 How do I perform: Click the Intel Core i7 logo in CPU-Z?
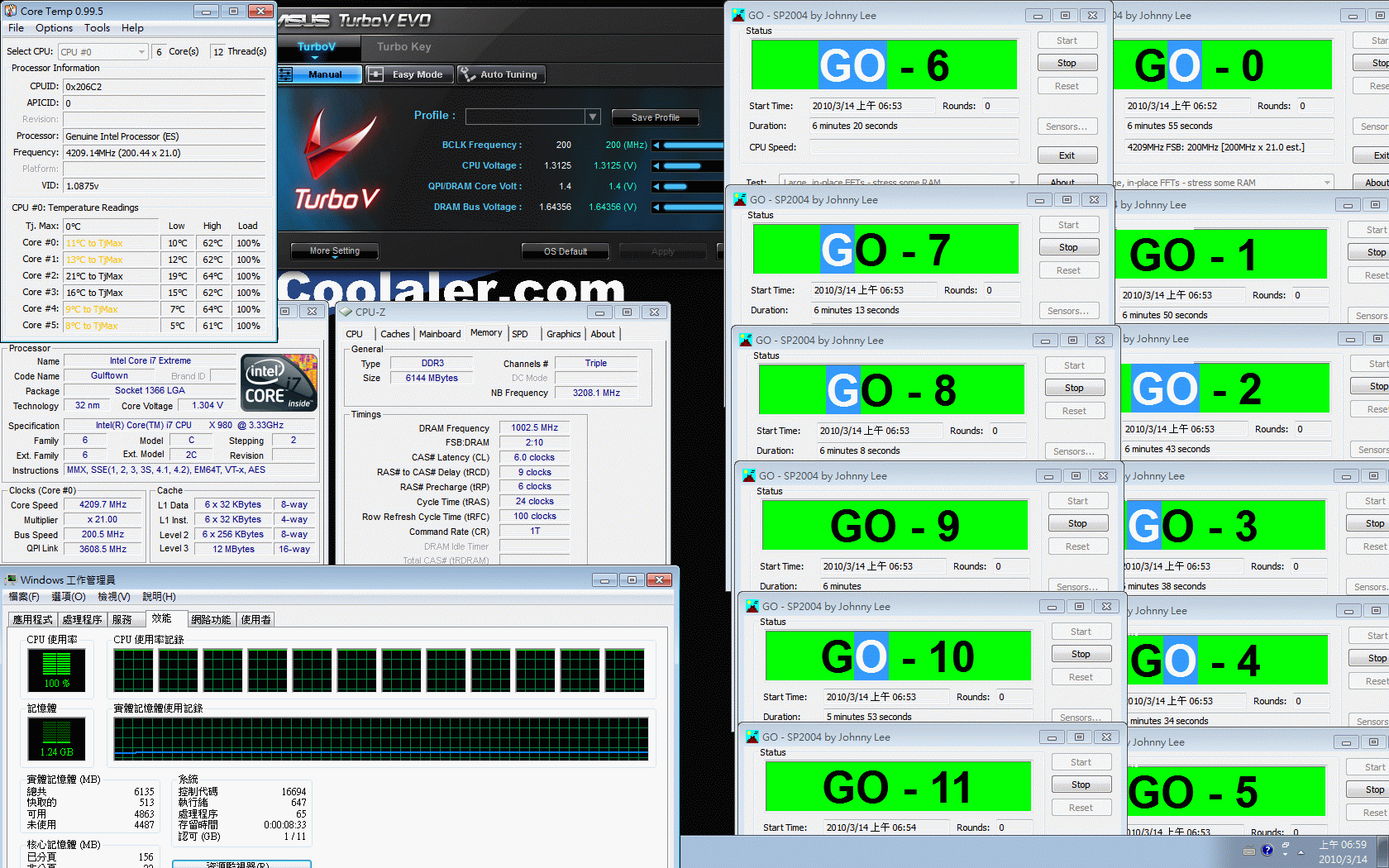click(279, 383)
